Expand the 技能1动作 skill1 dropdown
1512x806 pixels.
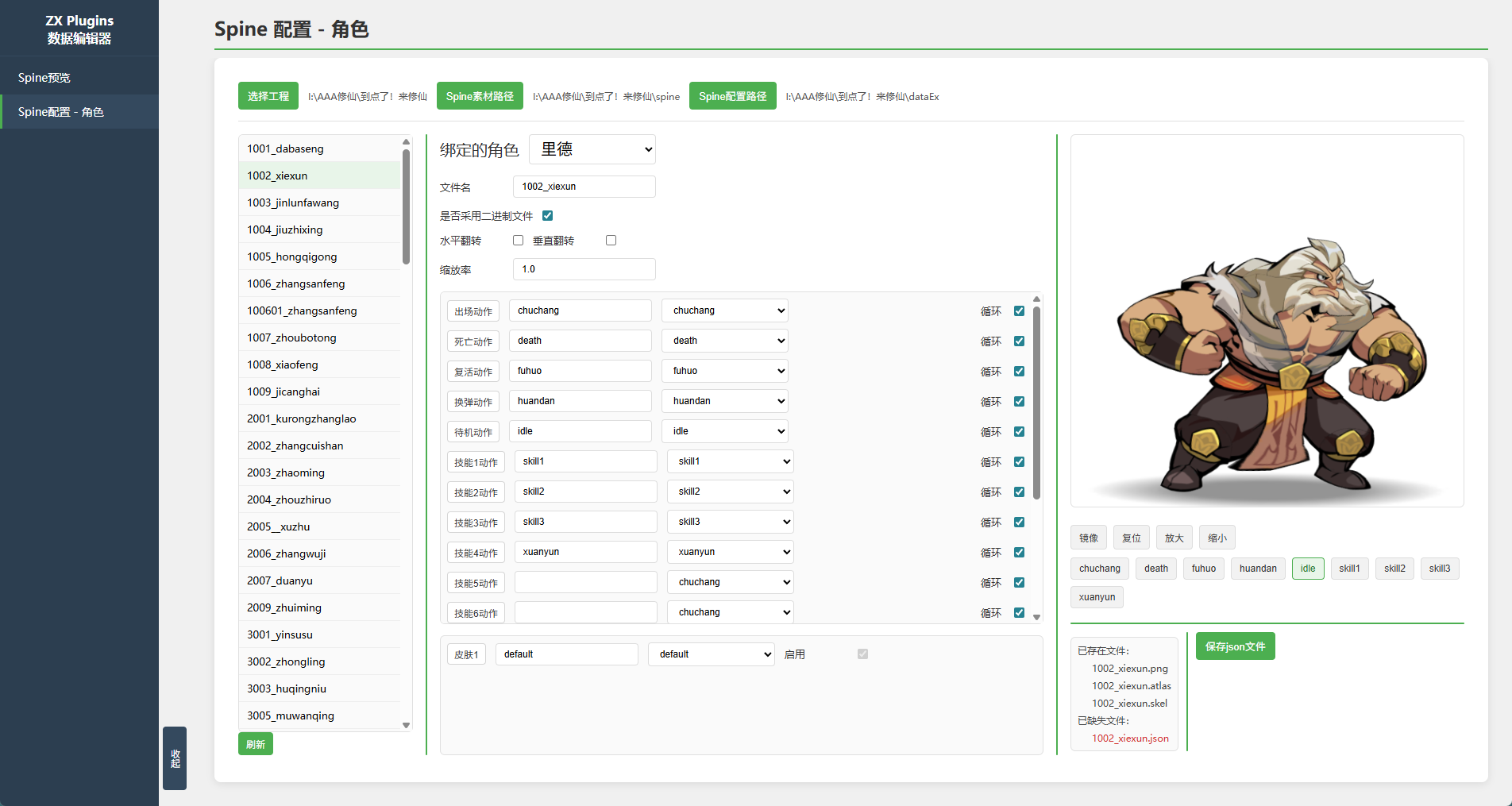(x=731, y=461)
